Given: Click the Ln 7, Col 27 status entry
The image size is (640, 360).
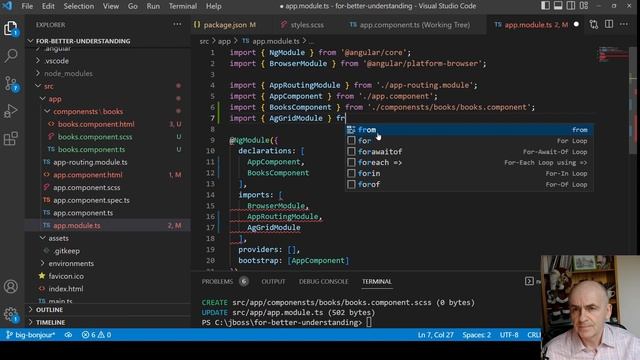Looking at the screenshot, I should tap(436, 335).
